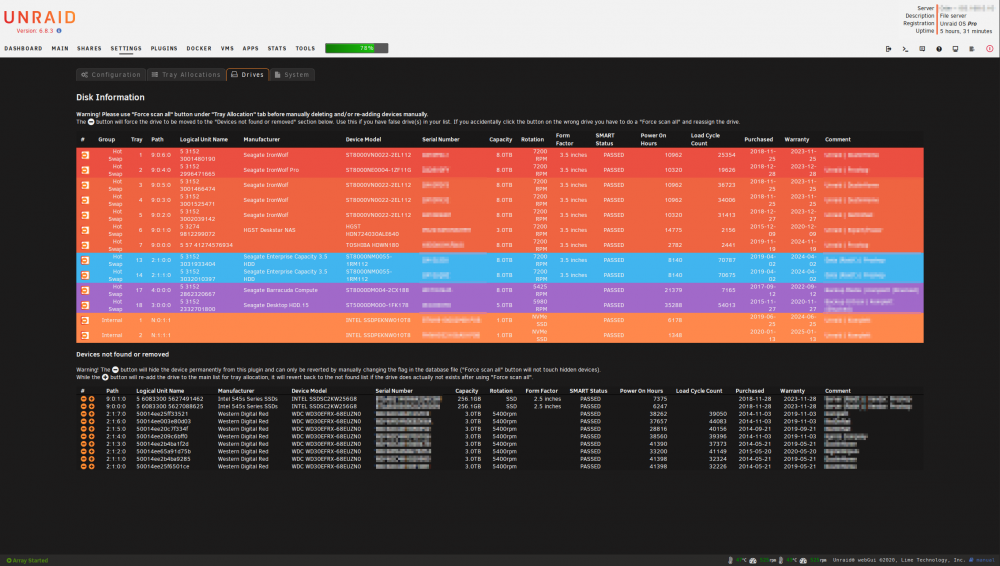Viewport: 1000px width, 566px height.
Task: Click the plus re-add icon for 50014ee003e80d03
Action: point(91,421)
